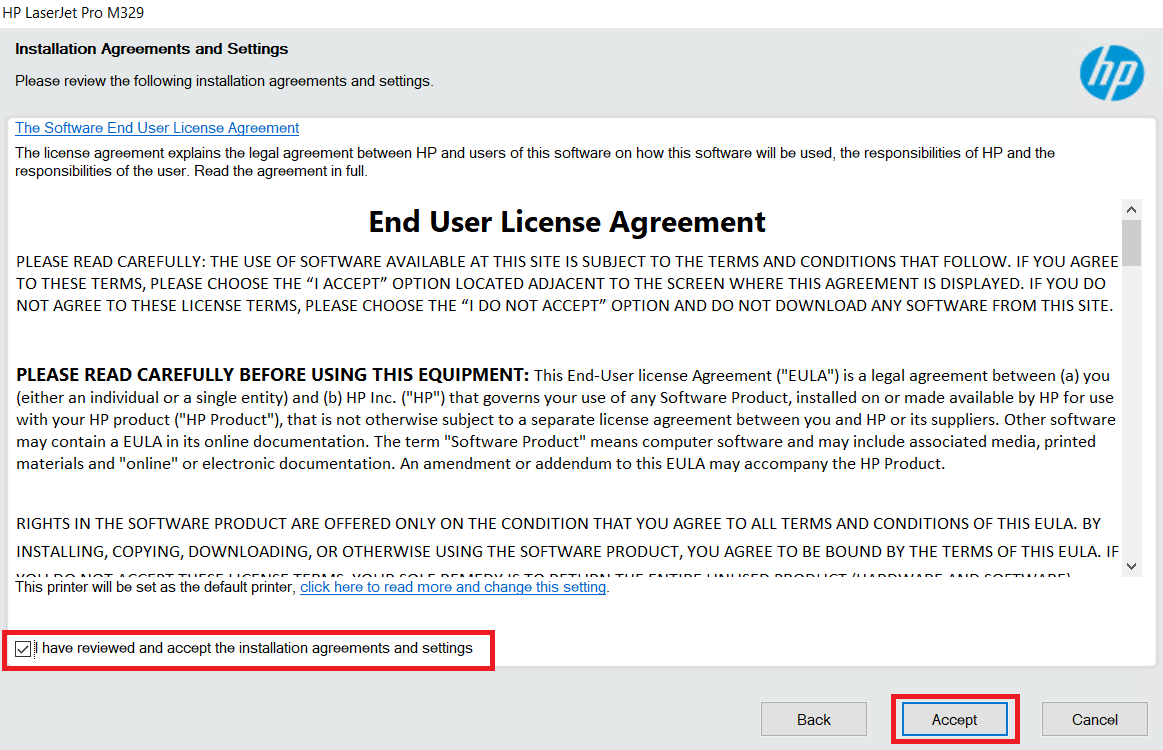Click the Accept button
This screenshot has height=750, width=1163.
coord(955,719)
